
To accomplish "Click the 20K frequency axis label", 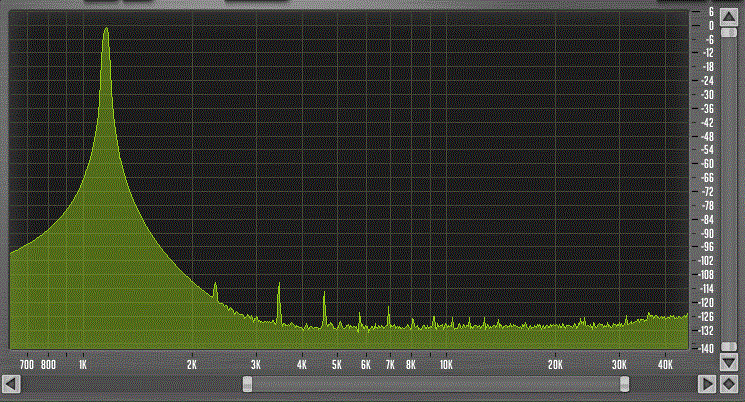I will click(555, 365).
